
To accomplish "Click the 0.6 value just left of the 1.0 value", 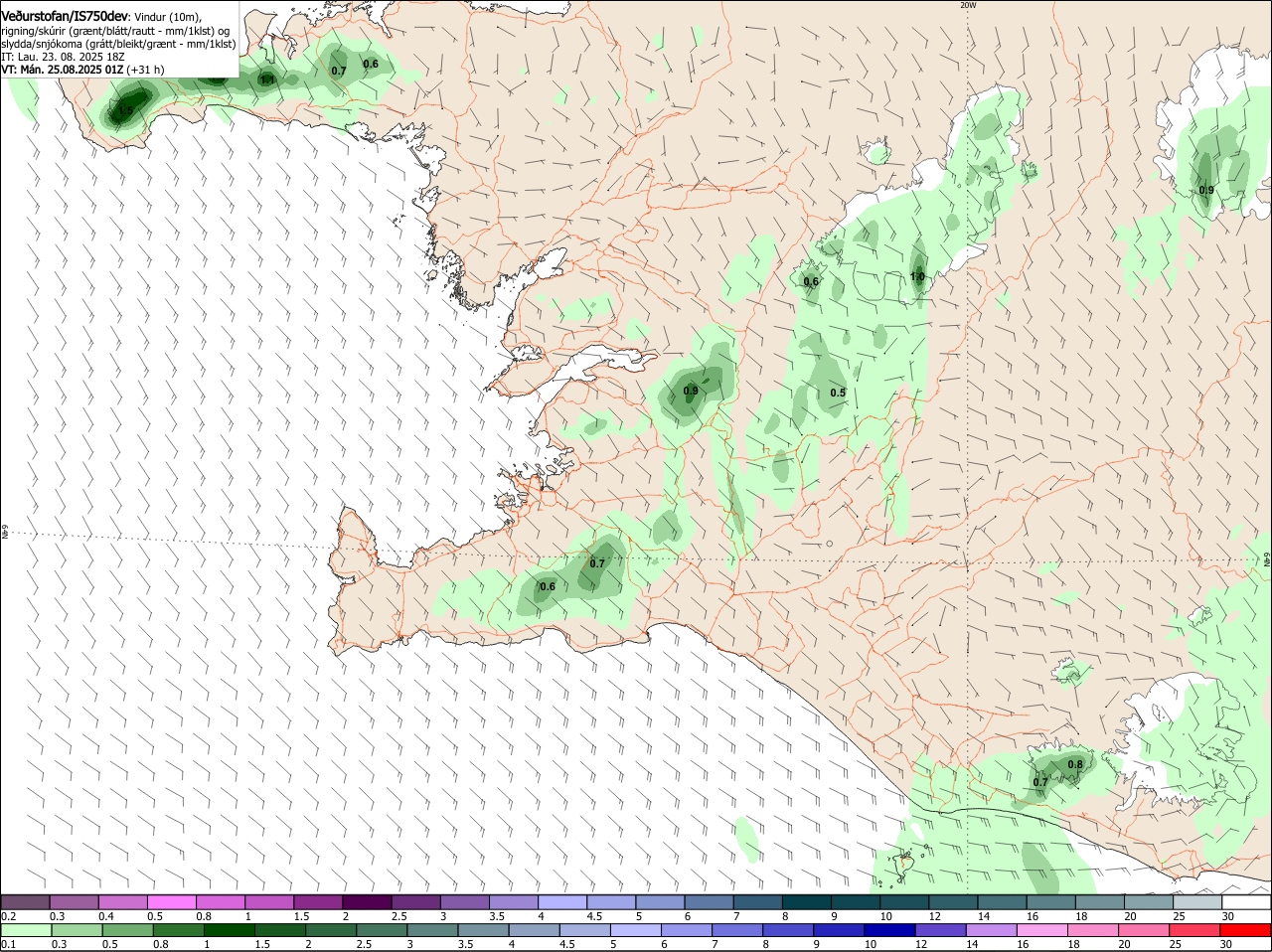I will (x=811, y=281).
